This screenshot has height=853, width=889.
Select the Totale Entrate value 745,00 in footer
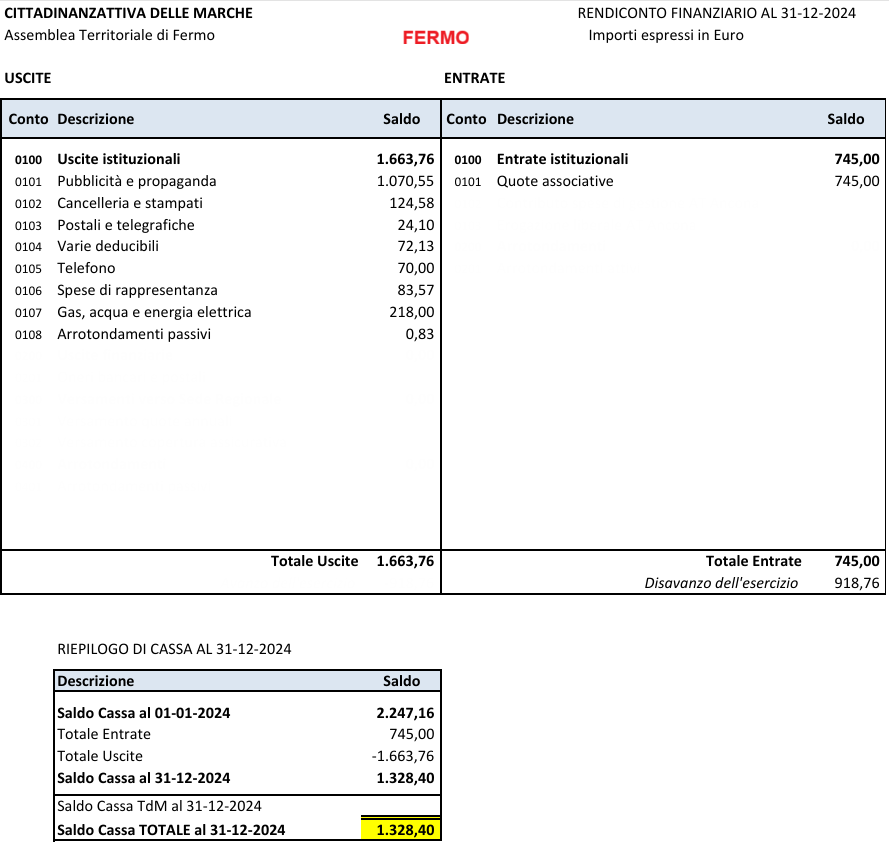pyautogui.click(x=856, y=561)
